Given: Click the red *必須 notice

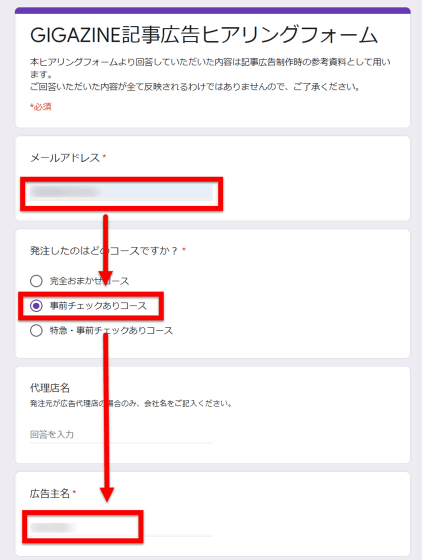Looking at the screenshot, I should pyautogui.click(x=41, y=107).
